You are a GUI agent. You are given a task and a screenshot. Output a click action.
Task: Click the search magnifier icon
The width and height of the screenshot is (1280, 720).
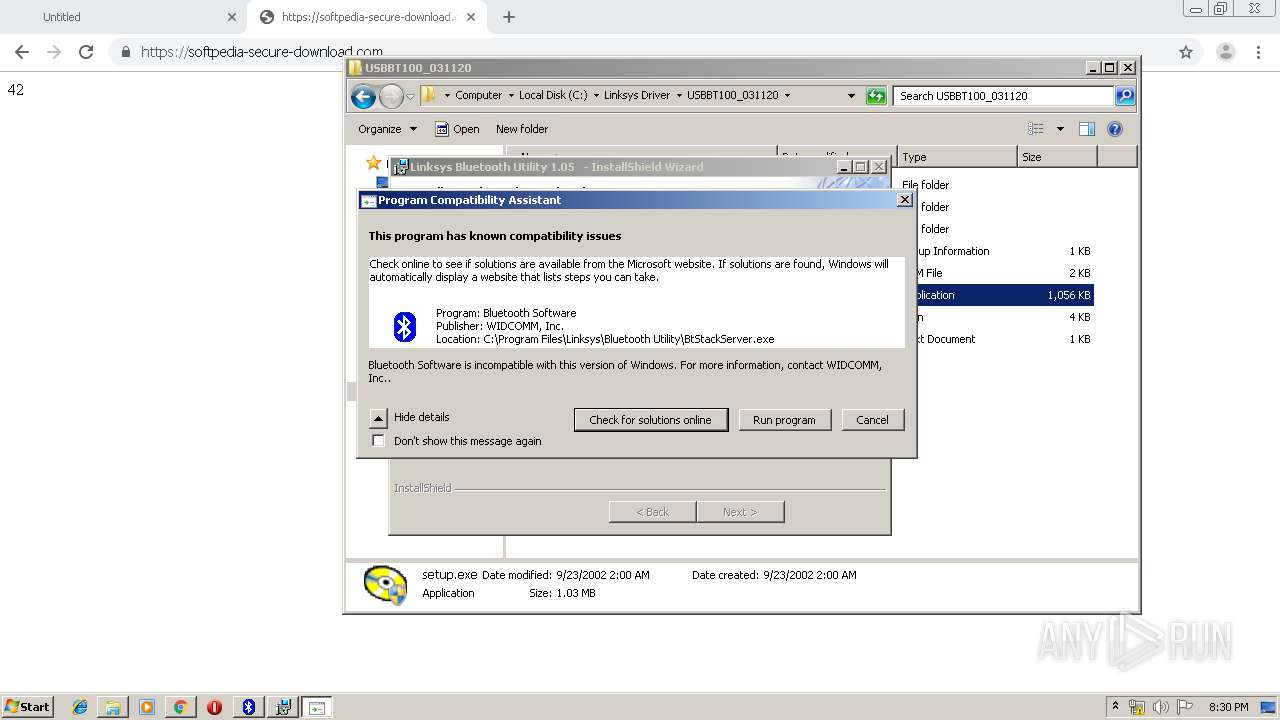pos(1125,96)
